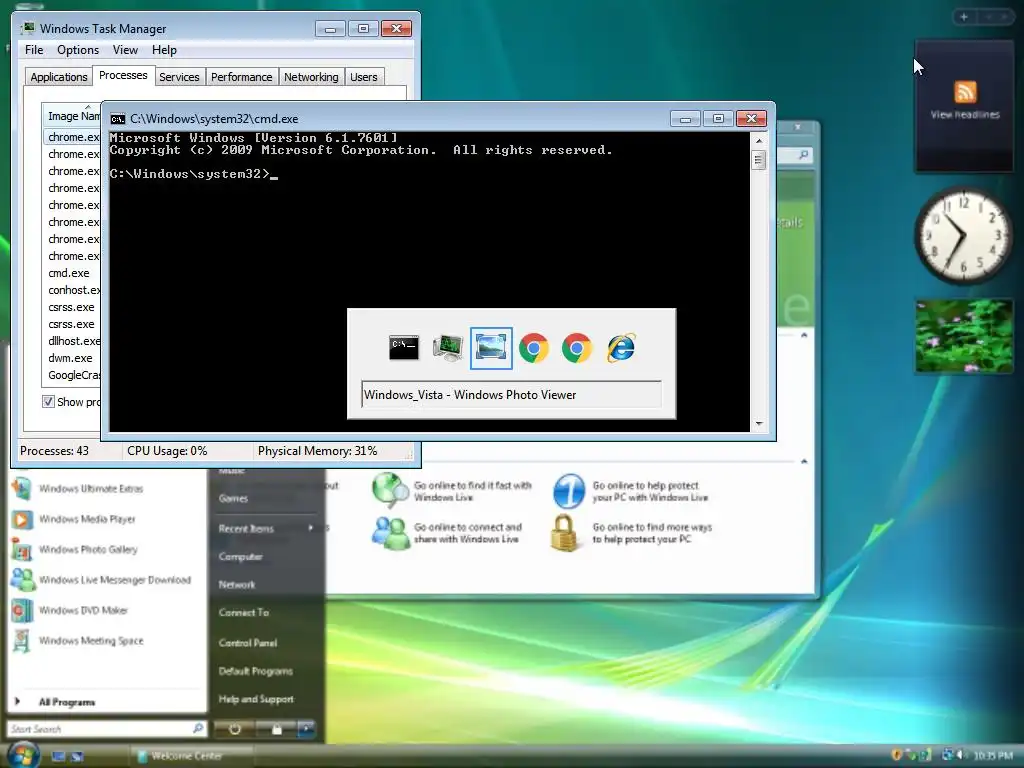Click the analog clock gadget
Viewport: 1024px width, 768px height.
(963, 236)
